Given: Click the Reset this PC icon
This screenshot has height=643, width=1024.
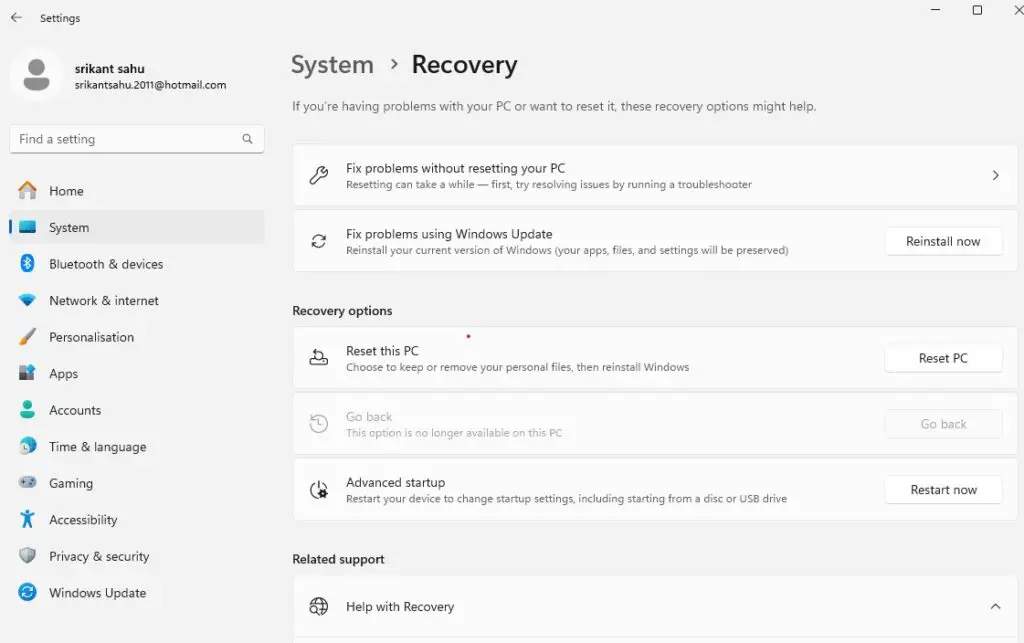Looking at the screenshot, I should (319, 357).
